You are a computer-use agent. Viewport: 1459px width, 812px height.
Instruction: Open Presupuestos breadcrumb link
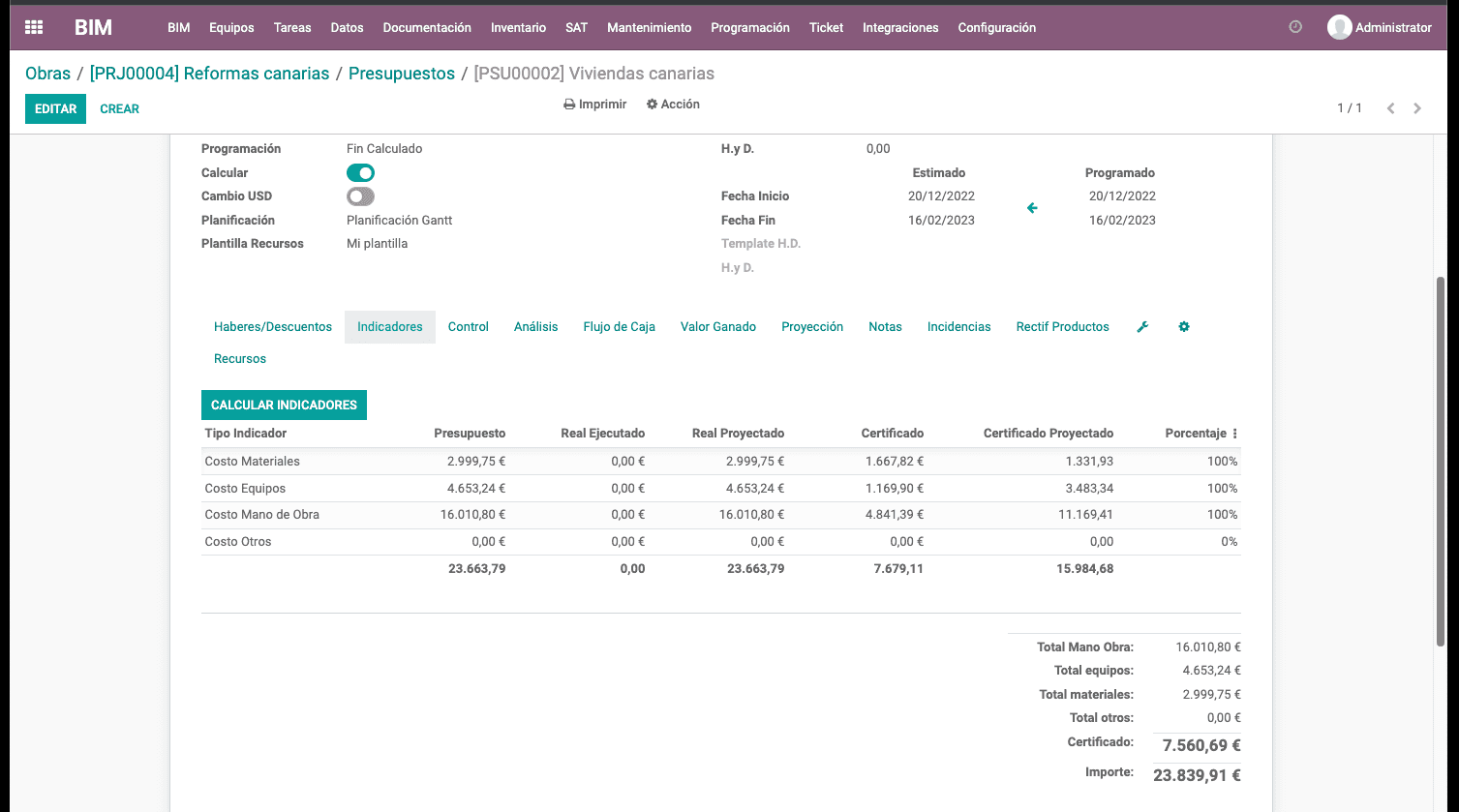tap(402, 74)
